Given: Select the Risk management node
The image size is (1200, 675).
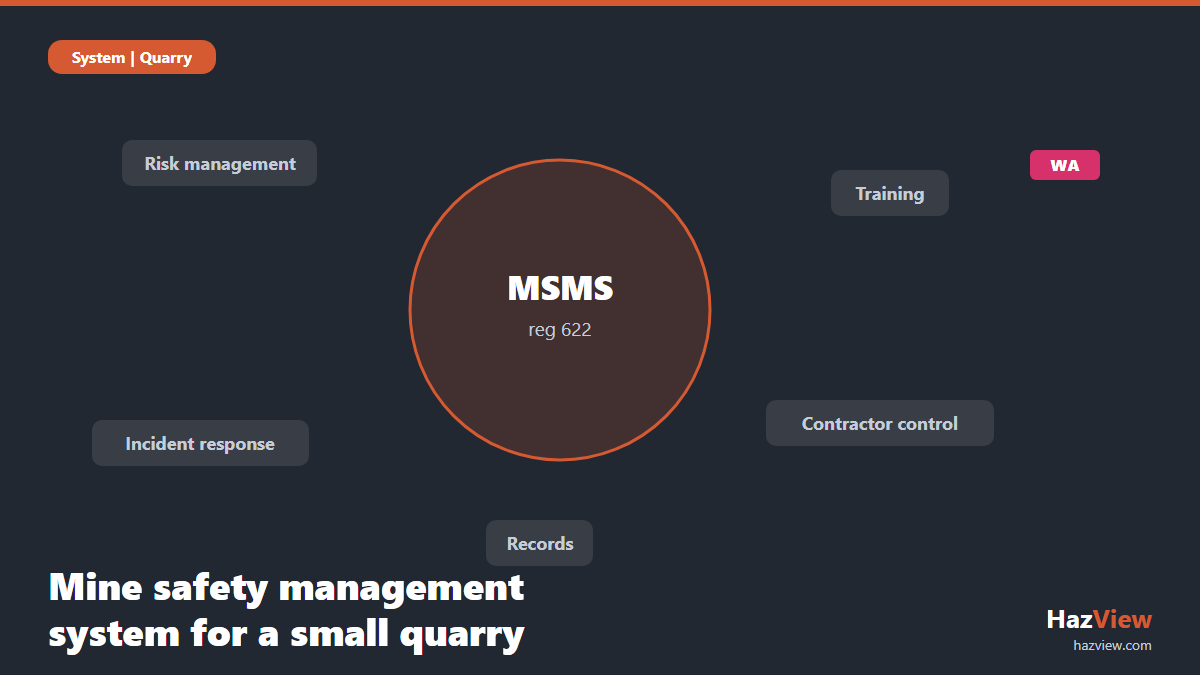Looking at the screenshot, I should click(220, 163).
